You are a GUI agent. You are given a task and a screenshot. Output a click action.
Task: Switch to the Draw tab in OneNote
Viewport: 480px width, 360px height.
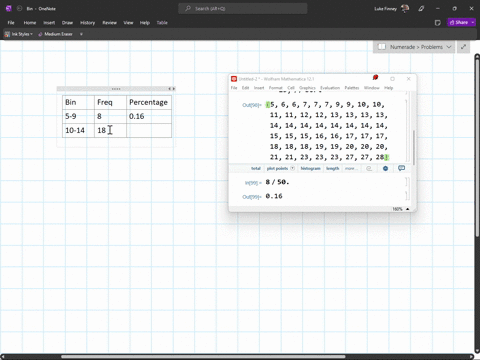pyautogui.click(x=67, y=23)
